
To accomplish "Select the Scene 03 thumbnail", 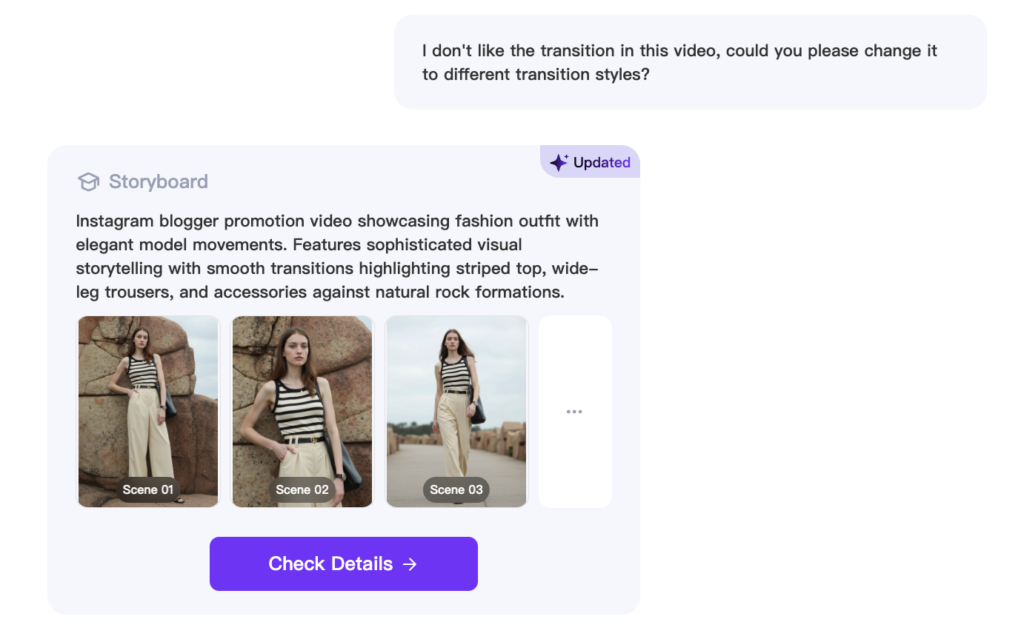I will point(456,411).
